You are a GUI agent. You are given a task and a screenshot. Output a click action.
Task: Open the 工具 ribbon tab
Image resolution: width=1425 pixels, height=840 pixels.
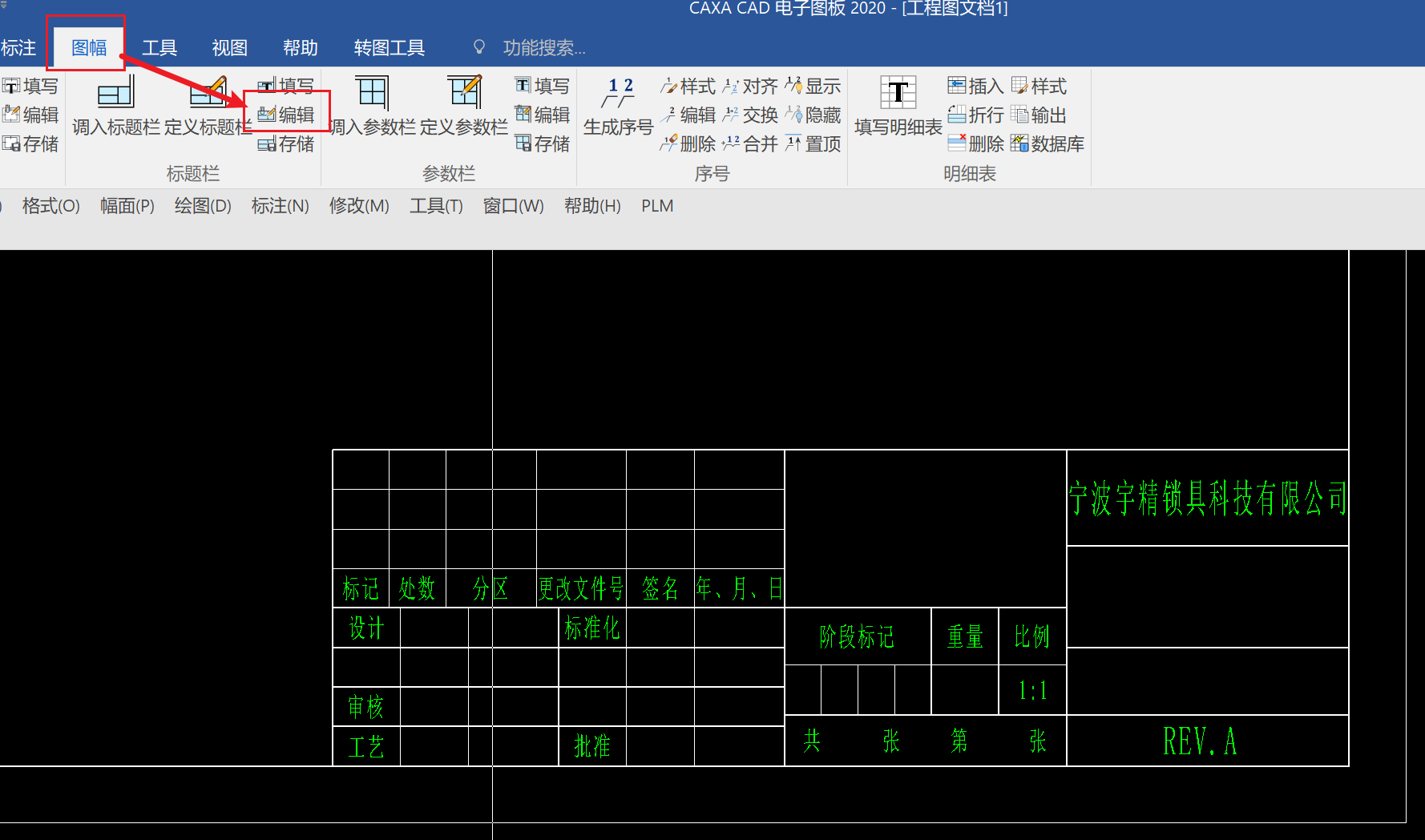[x=159, y=48]
